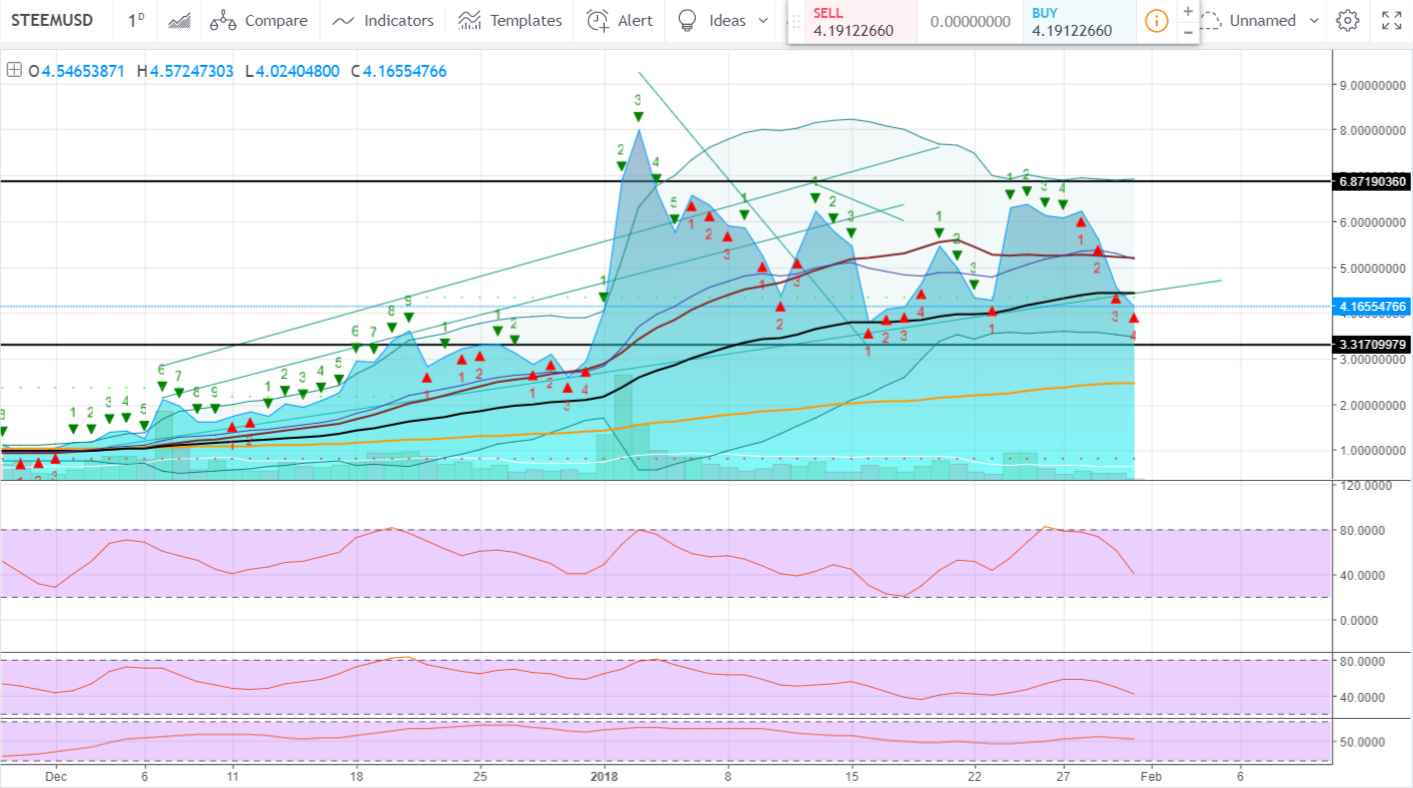This screenshot has width=1413, height=788.
Task: Click the orange order info icon
Action: (x=1156, y=21)
